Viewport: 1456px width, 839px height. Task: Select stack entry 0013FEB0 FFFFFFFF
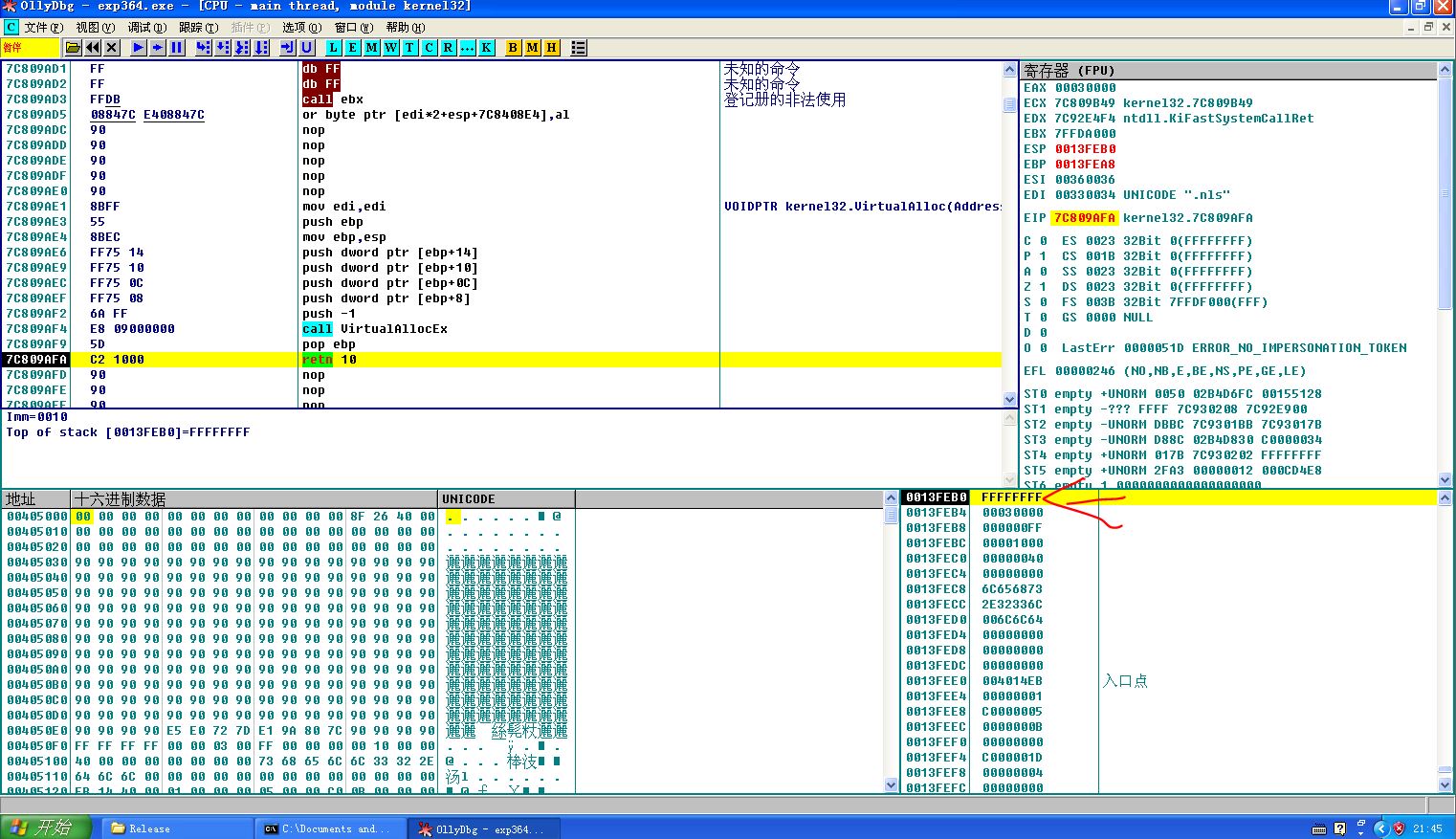1170,497
